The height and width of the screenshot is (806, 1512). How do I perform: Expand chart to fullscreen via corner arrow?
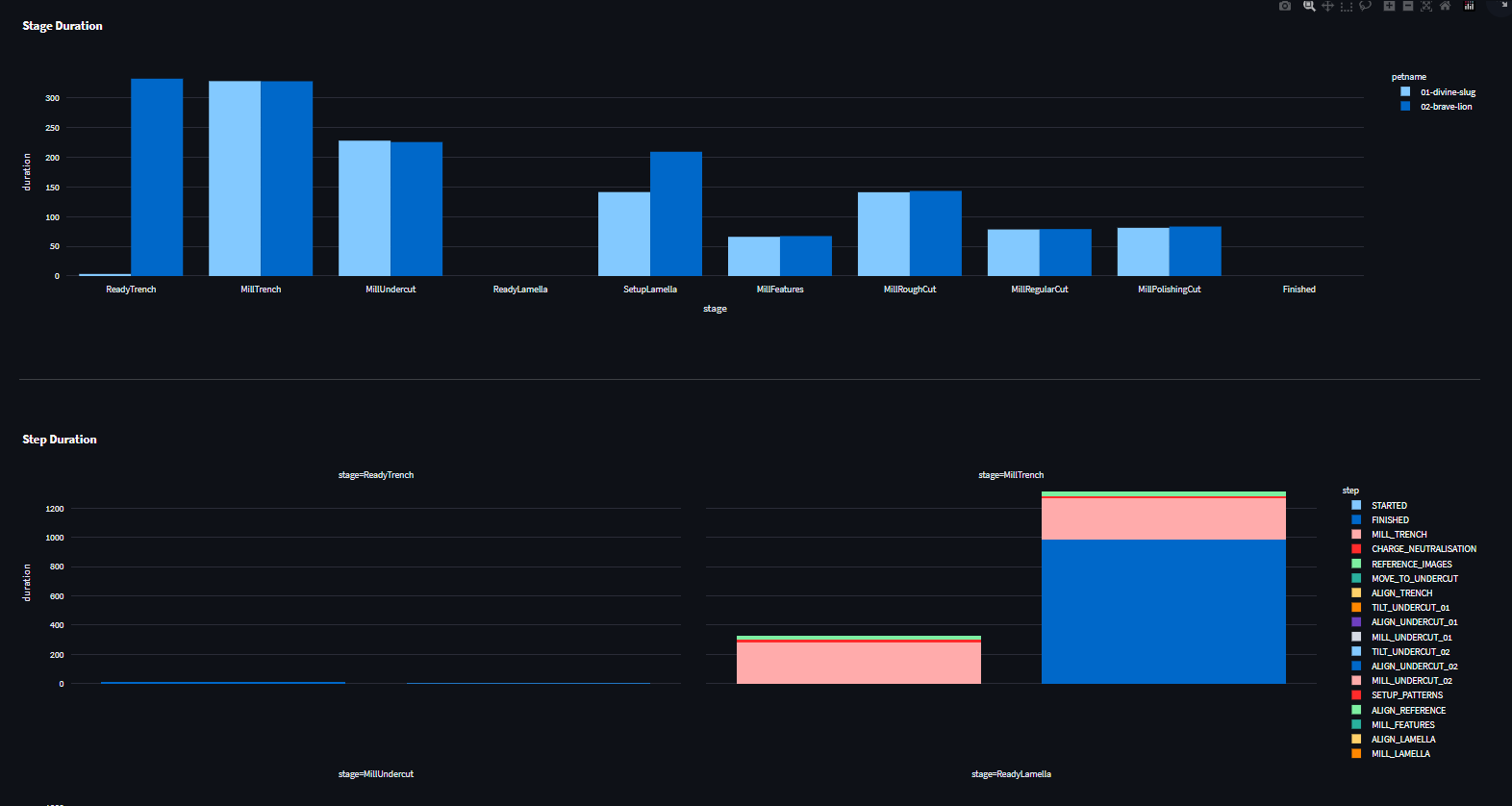coord(1503,5)
